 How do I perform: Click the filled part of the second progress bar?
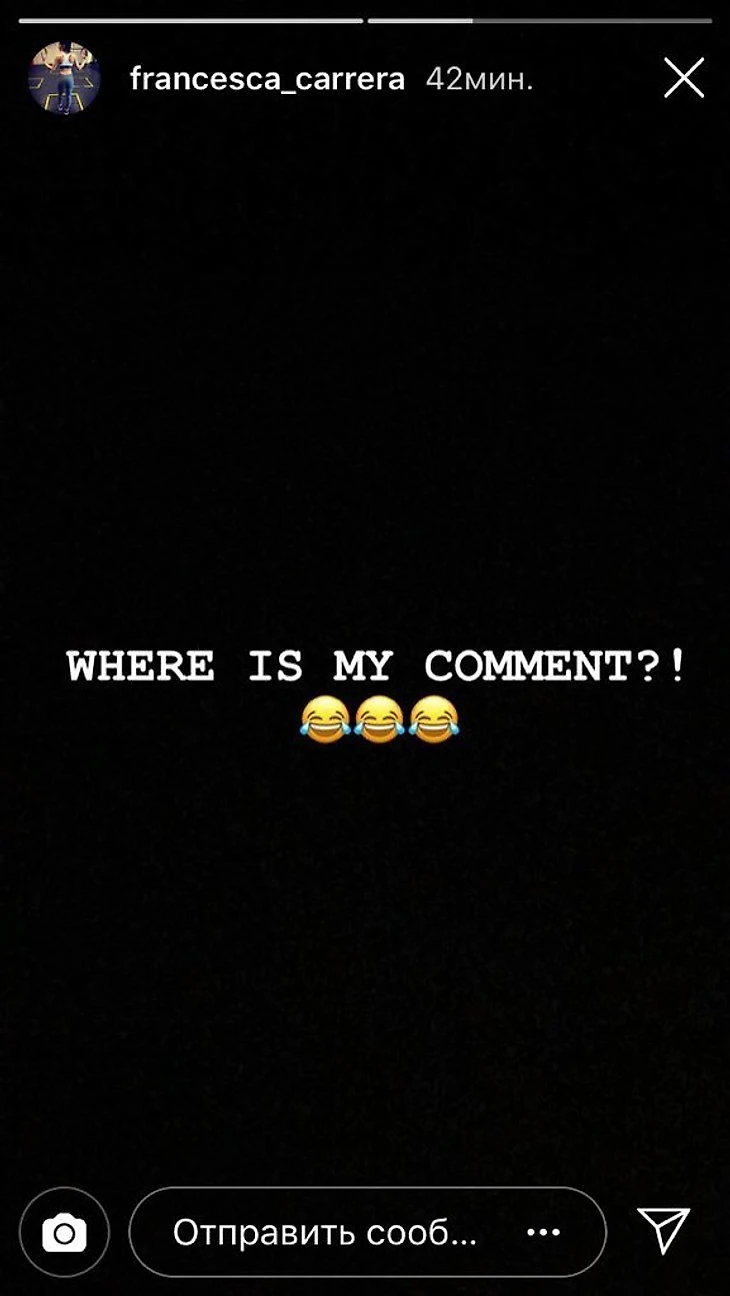click(x=420, y=20)
